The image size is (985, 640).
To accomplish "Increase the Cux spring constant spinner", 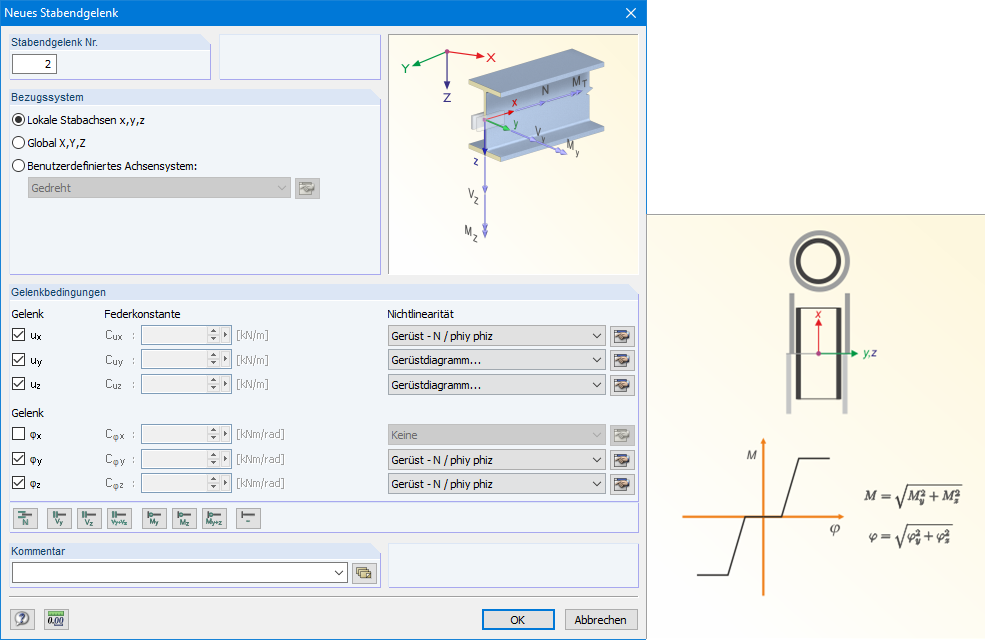I will click(214, 331).
